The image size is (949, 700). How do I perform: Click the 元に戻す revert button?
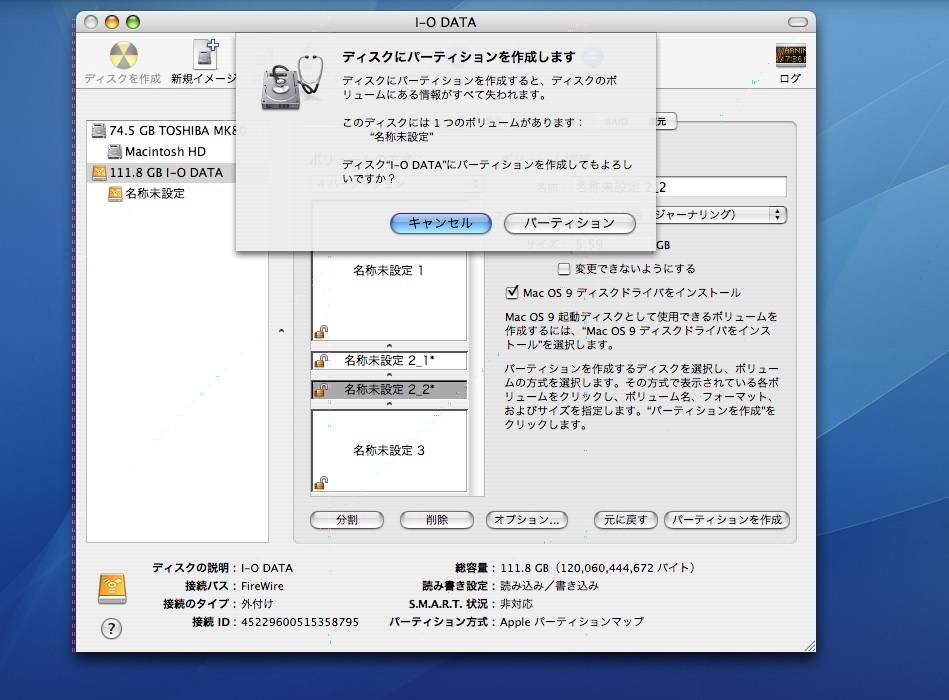[x=625, y=520]
